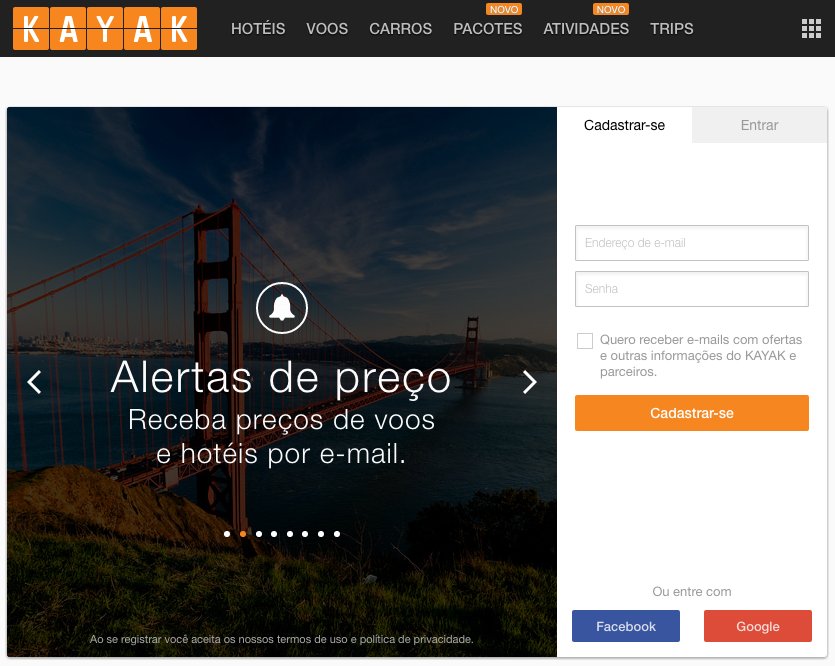Open the new PACOTES section
The height and width of the screenshot is (666, 835).
point(487,29)
